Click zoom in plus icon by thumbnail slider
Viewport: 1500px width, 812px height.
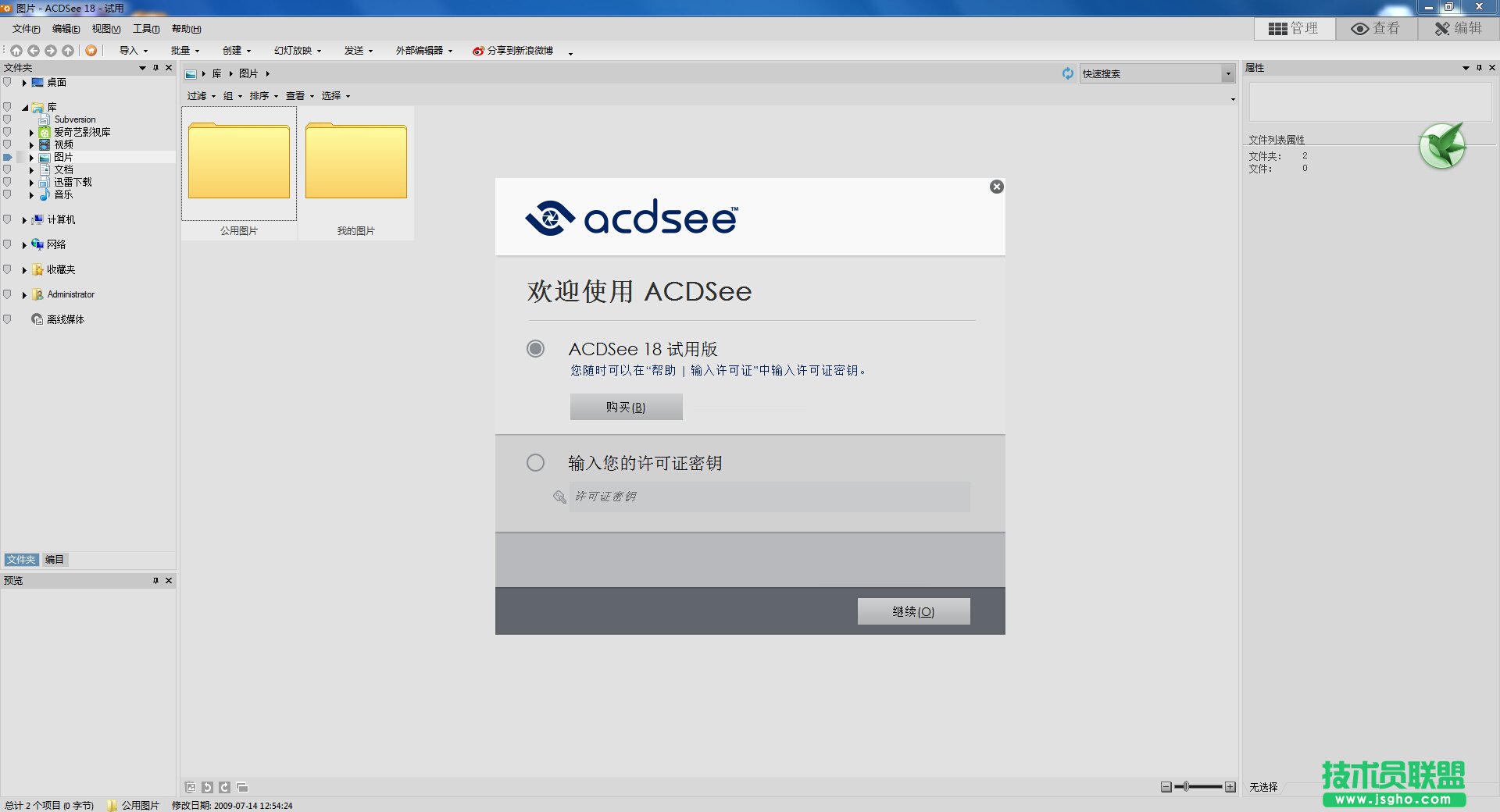pyautogui.click(x=1230, y=787)
